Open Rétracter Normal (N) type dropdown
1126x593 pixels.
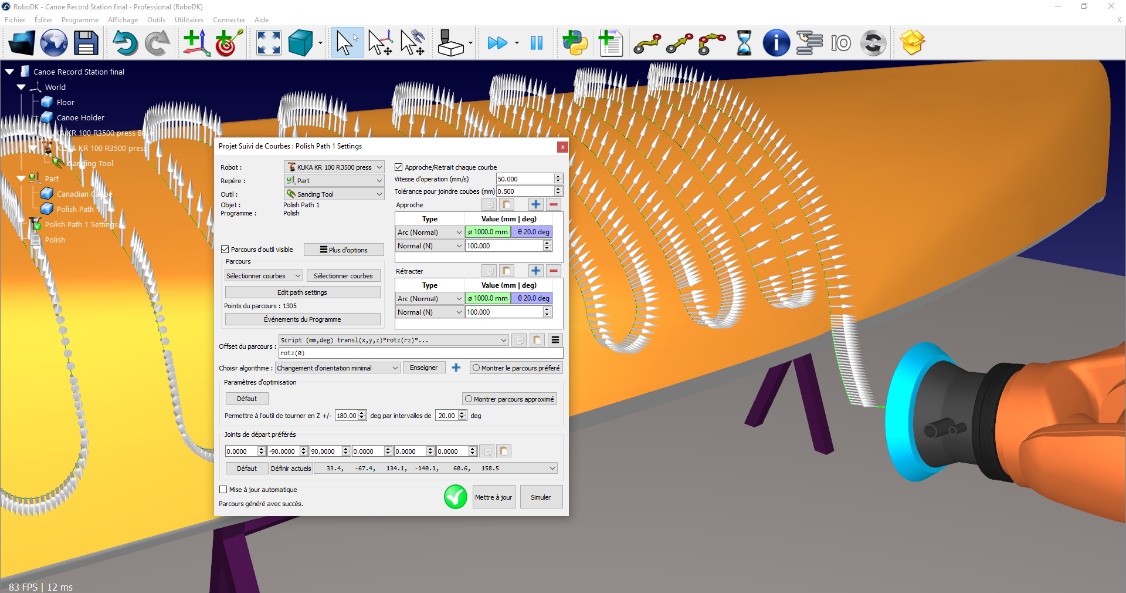[x=429, y=312]
